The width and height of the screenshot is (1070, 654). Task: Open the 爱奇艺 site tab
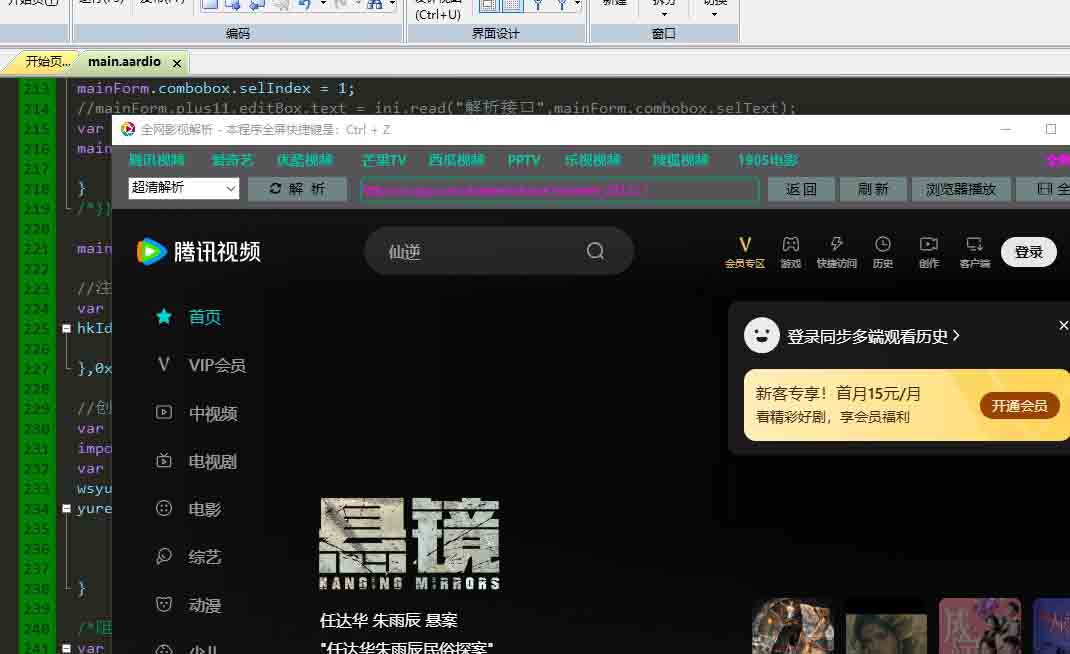[x=232, y=160]
